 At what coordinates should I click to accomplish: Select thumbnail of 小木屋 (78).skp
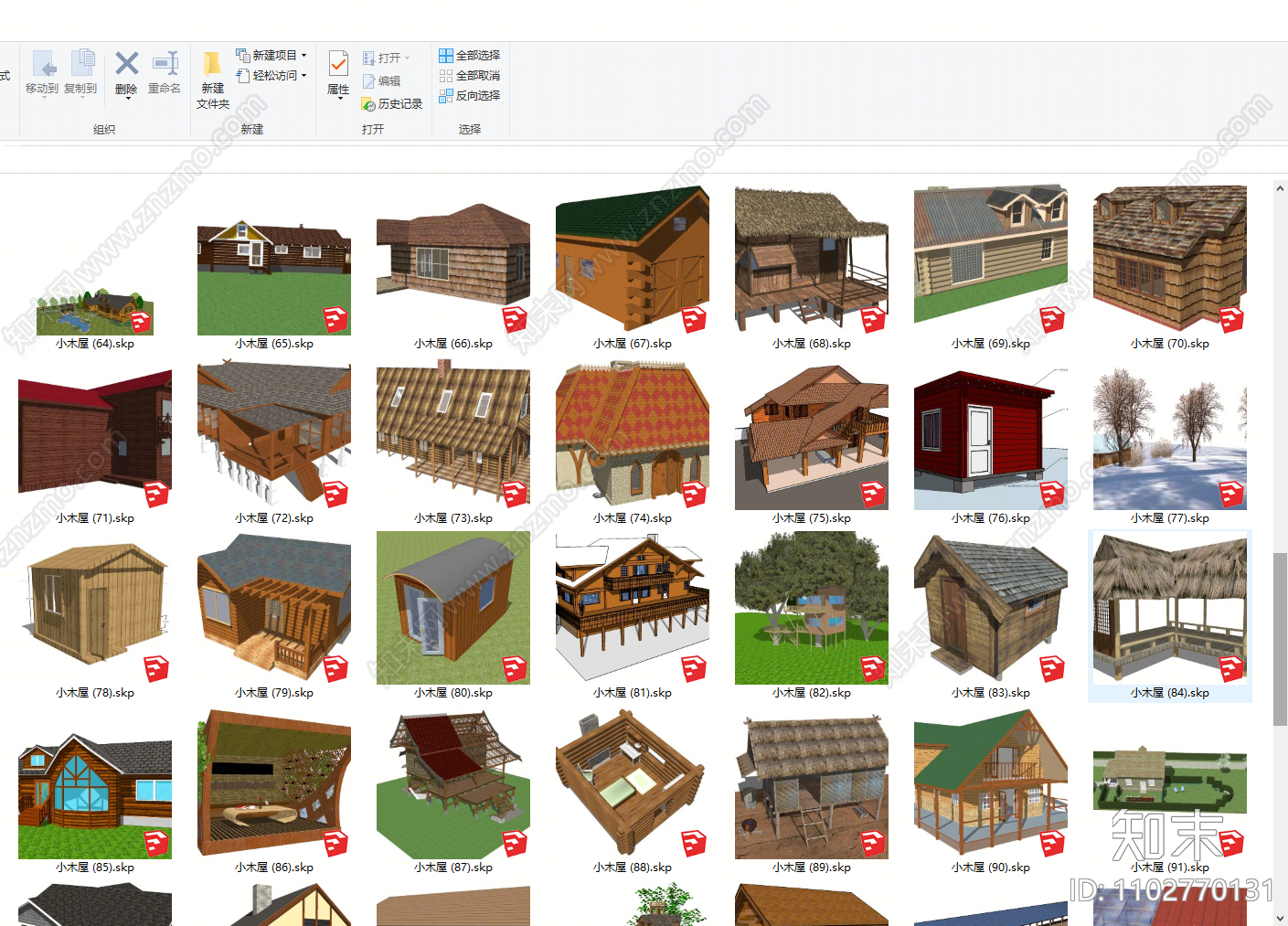coord(95,612)
